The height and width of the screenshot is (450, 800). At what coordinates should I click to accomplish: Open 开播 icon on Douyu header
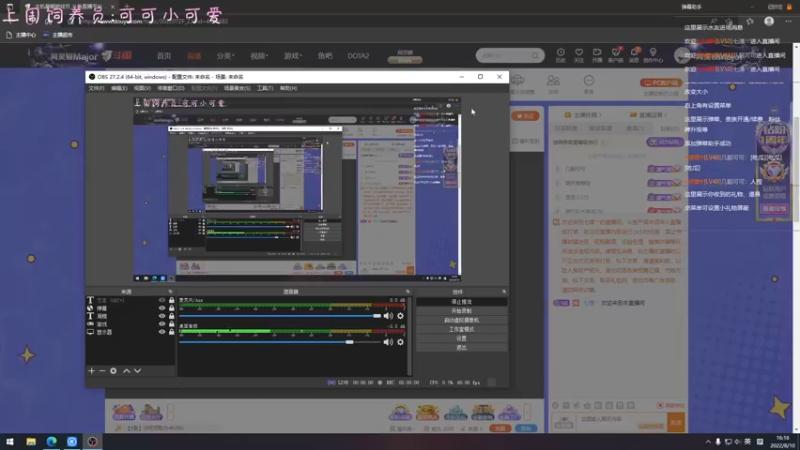click(597, 55)
